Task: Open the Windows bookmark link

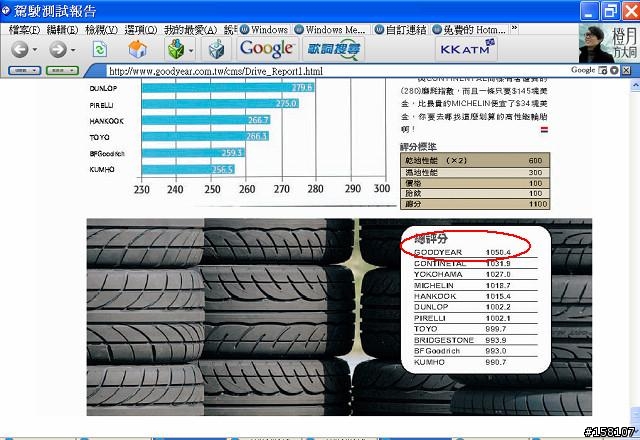Action: 264,29
